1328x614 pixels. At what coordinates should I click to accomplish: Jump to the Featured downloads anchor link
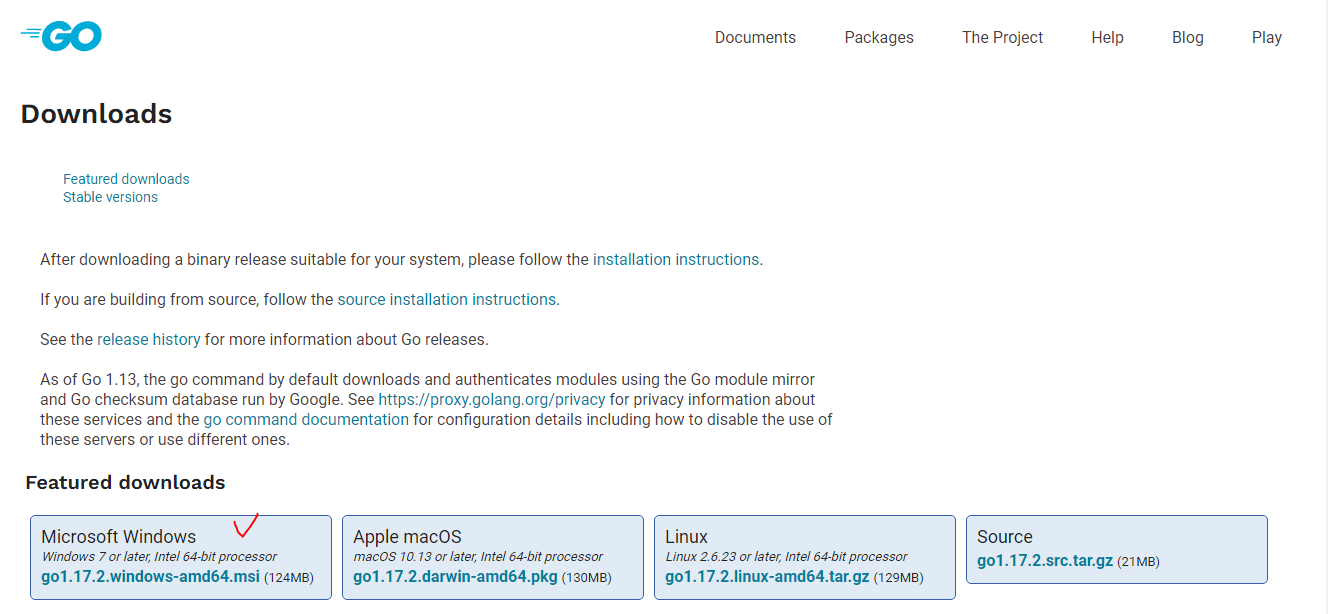point(126,179)
